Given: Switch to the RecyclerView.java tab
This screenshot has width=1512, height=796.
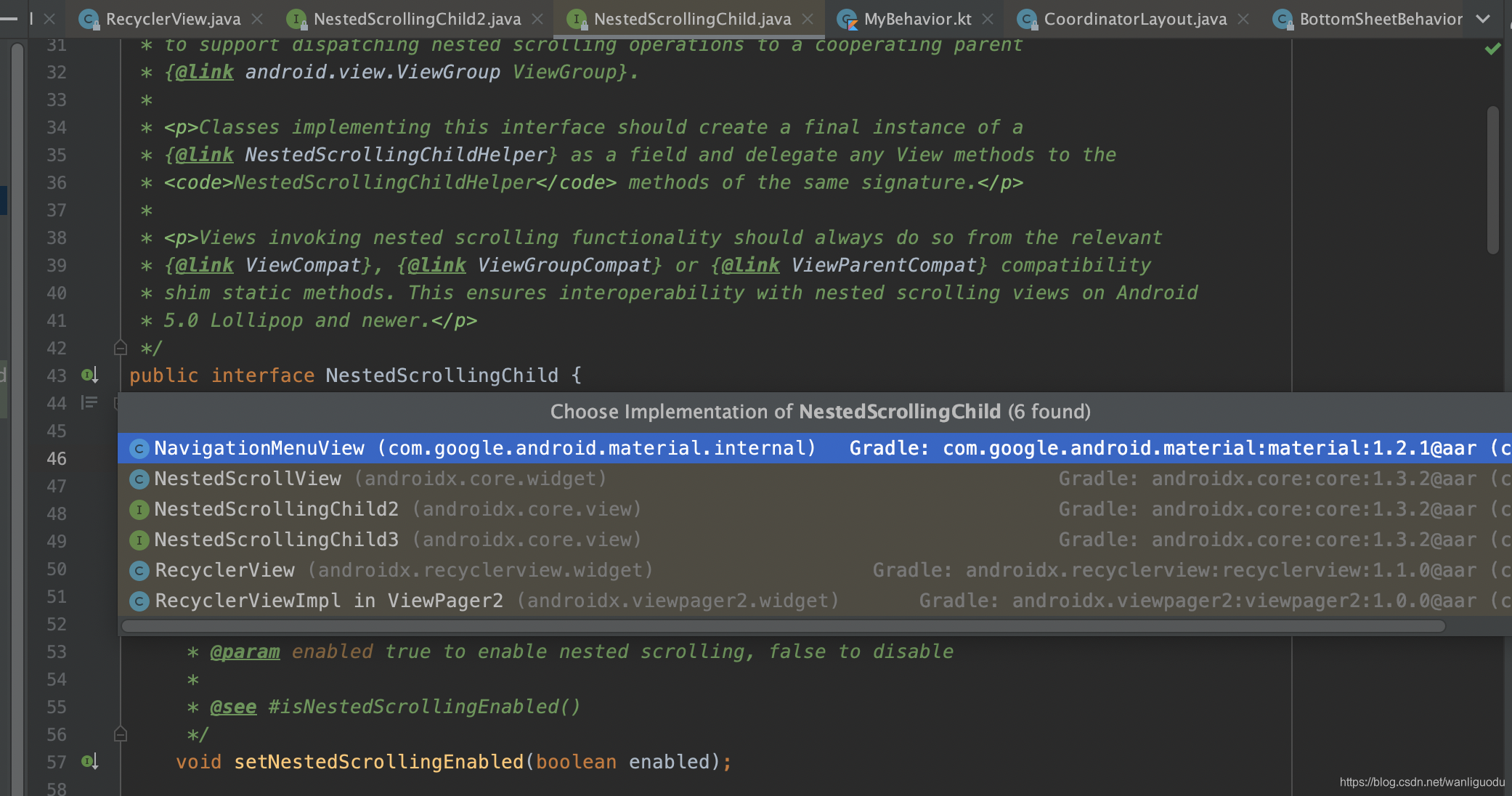Looking at the screenshot, I should pos(173,19).
